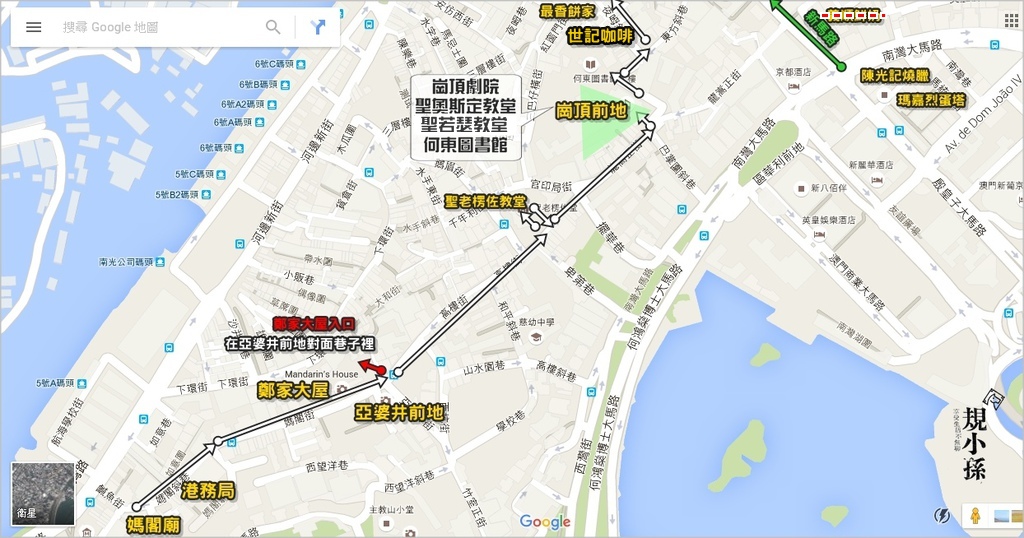Click the library icon above 何東圖書館
This screenshot has height=538, width=1024.
[590, 65]
